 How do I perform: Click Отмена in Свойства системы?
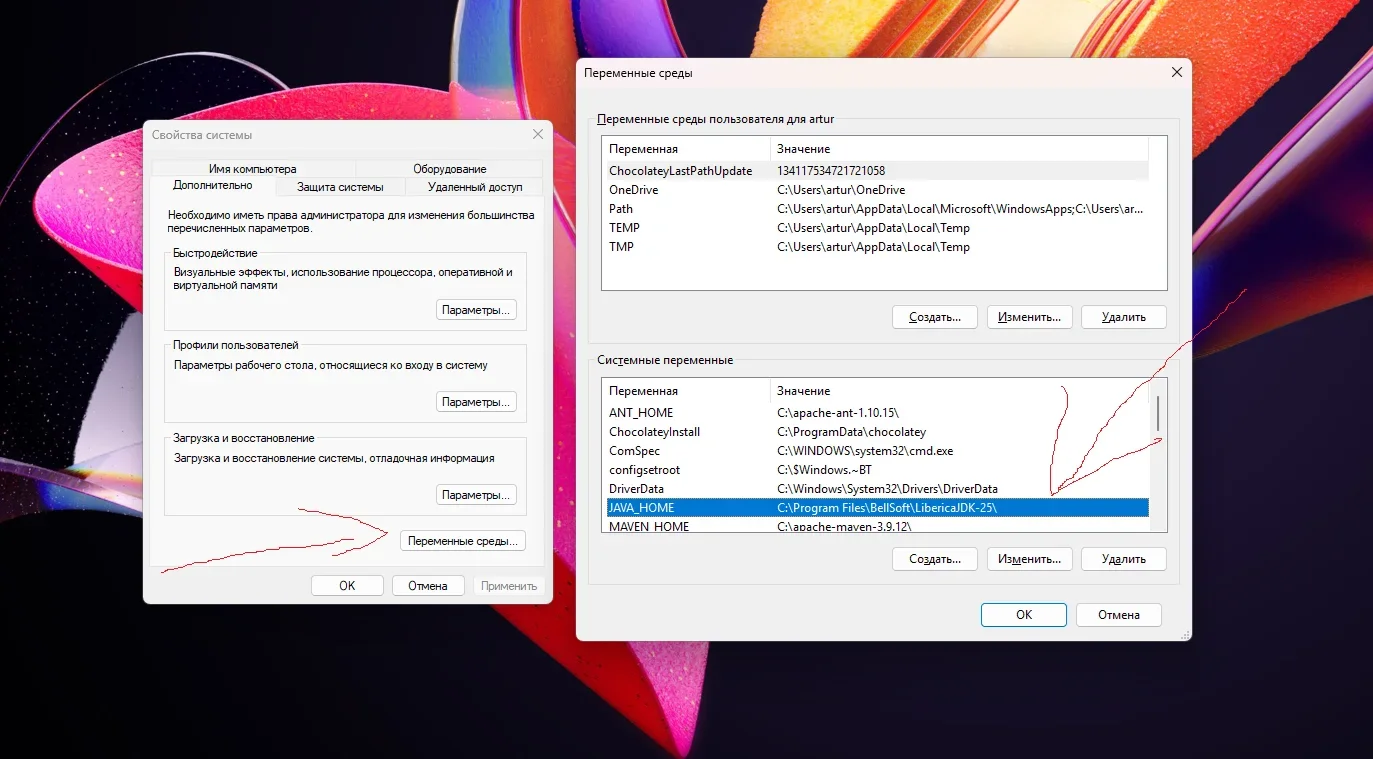tap(428, 586)
